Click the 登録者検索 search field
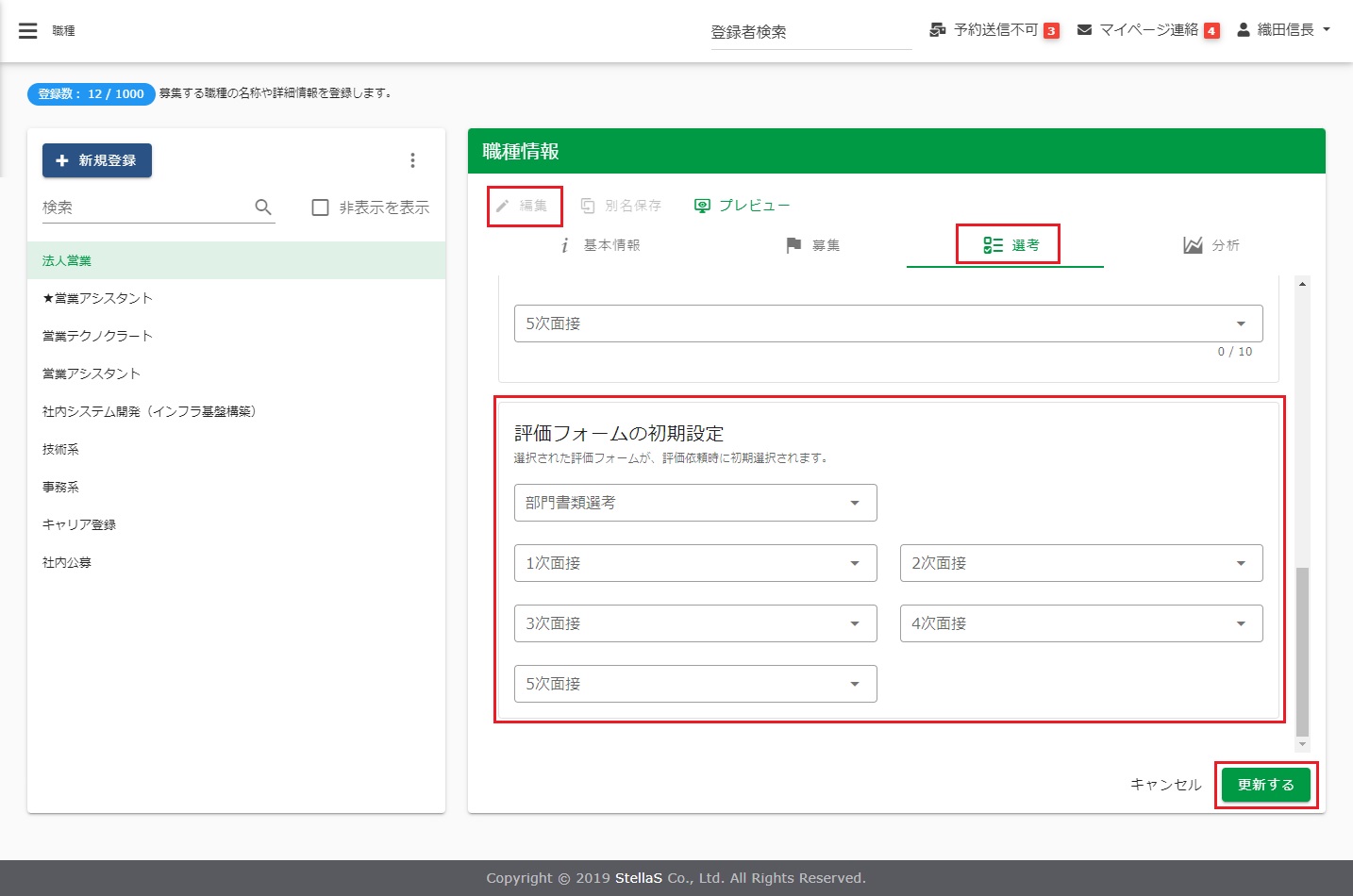Viewport: 1353px width, 896px height. pyautogui.click(x=810, y=32)
